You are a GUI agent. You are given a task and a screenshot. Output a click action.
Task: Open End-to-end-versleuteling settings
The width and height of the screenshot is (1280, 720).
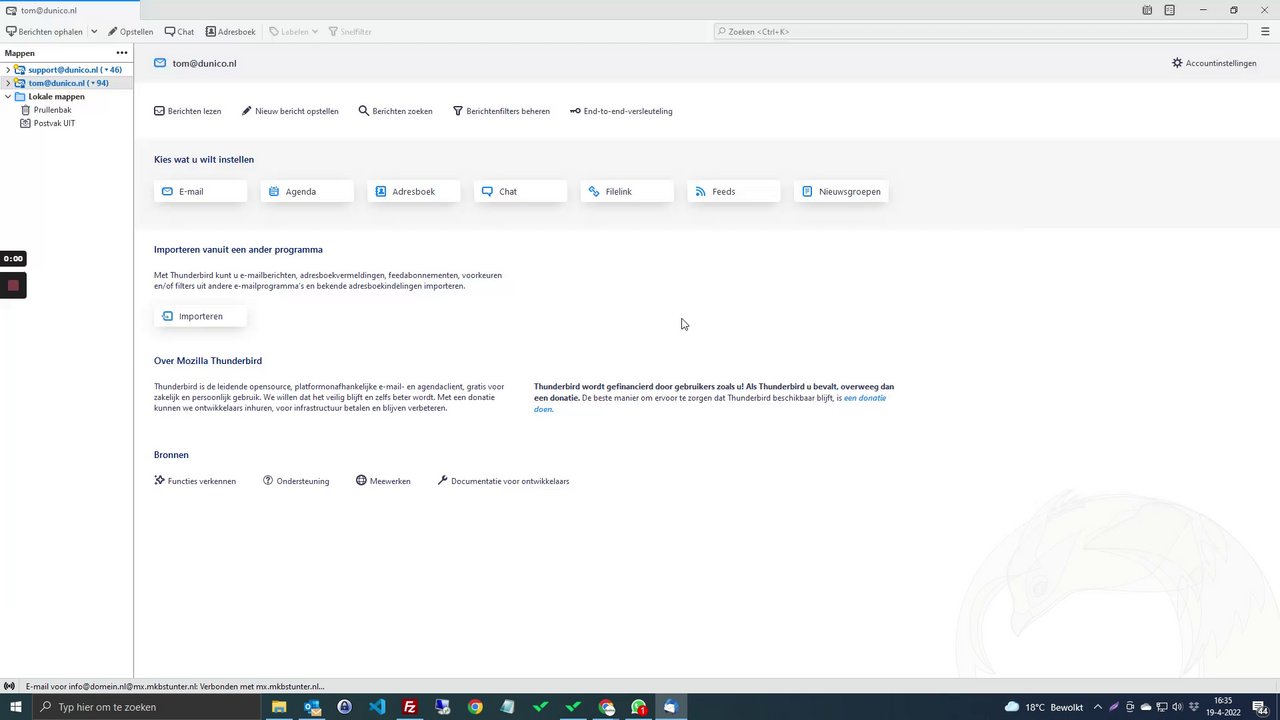pos(621,111)
